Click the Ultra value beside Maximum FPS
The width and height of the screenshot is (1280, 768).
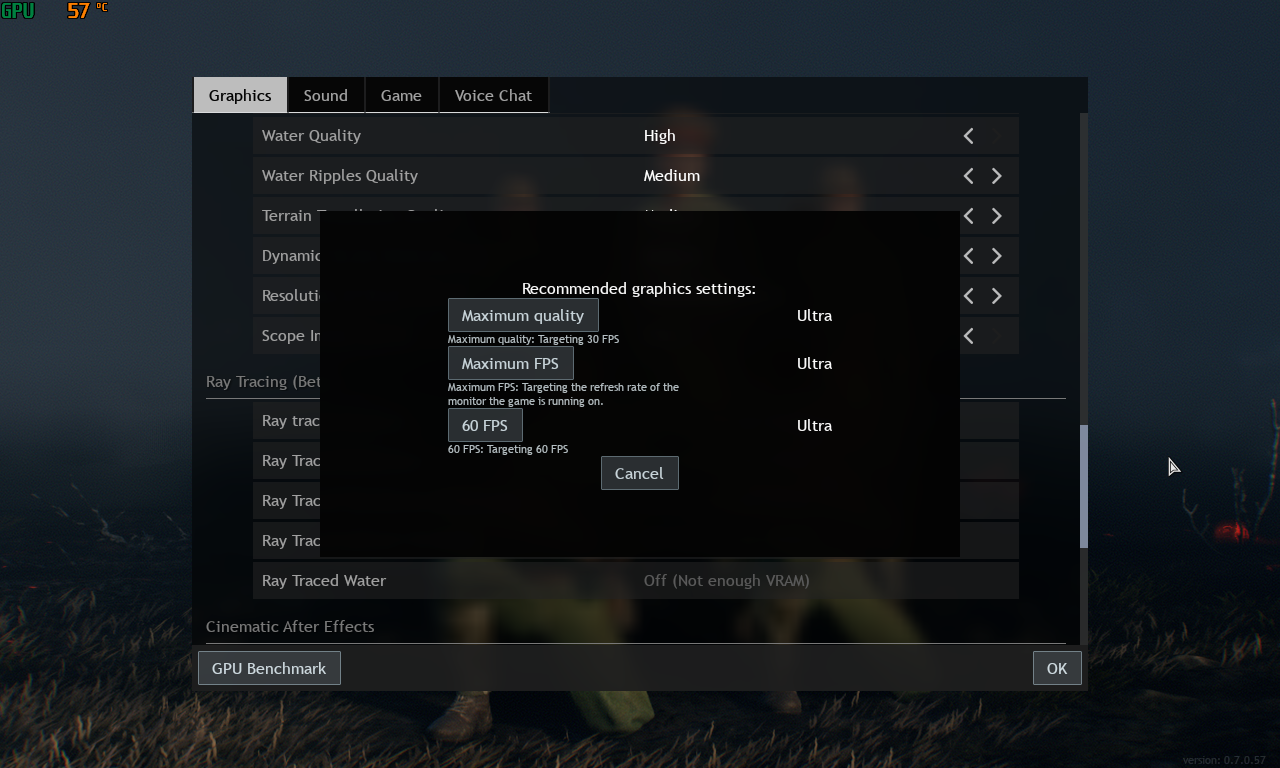(814, 363)
